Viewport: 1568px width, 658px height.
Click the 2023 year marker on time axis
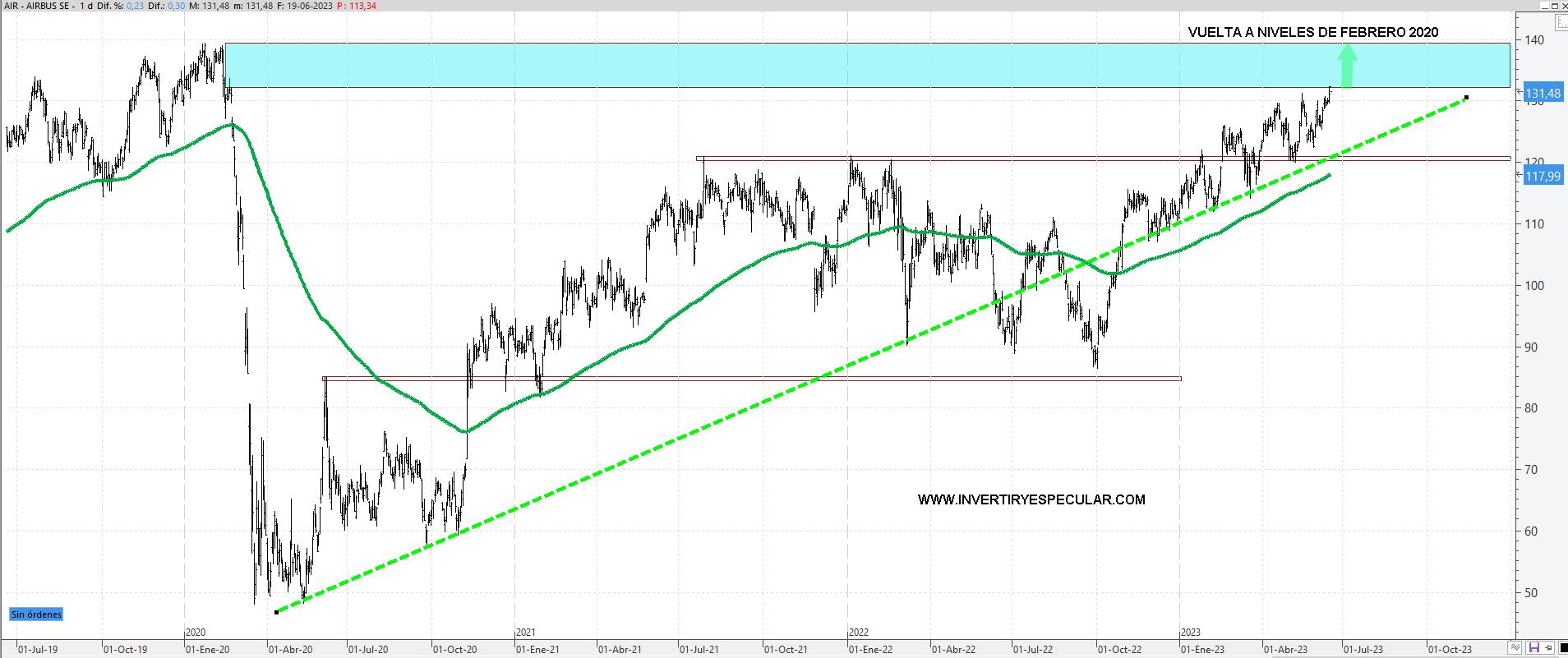(1191, 633)
